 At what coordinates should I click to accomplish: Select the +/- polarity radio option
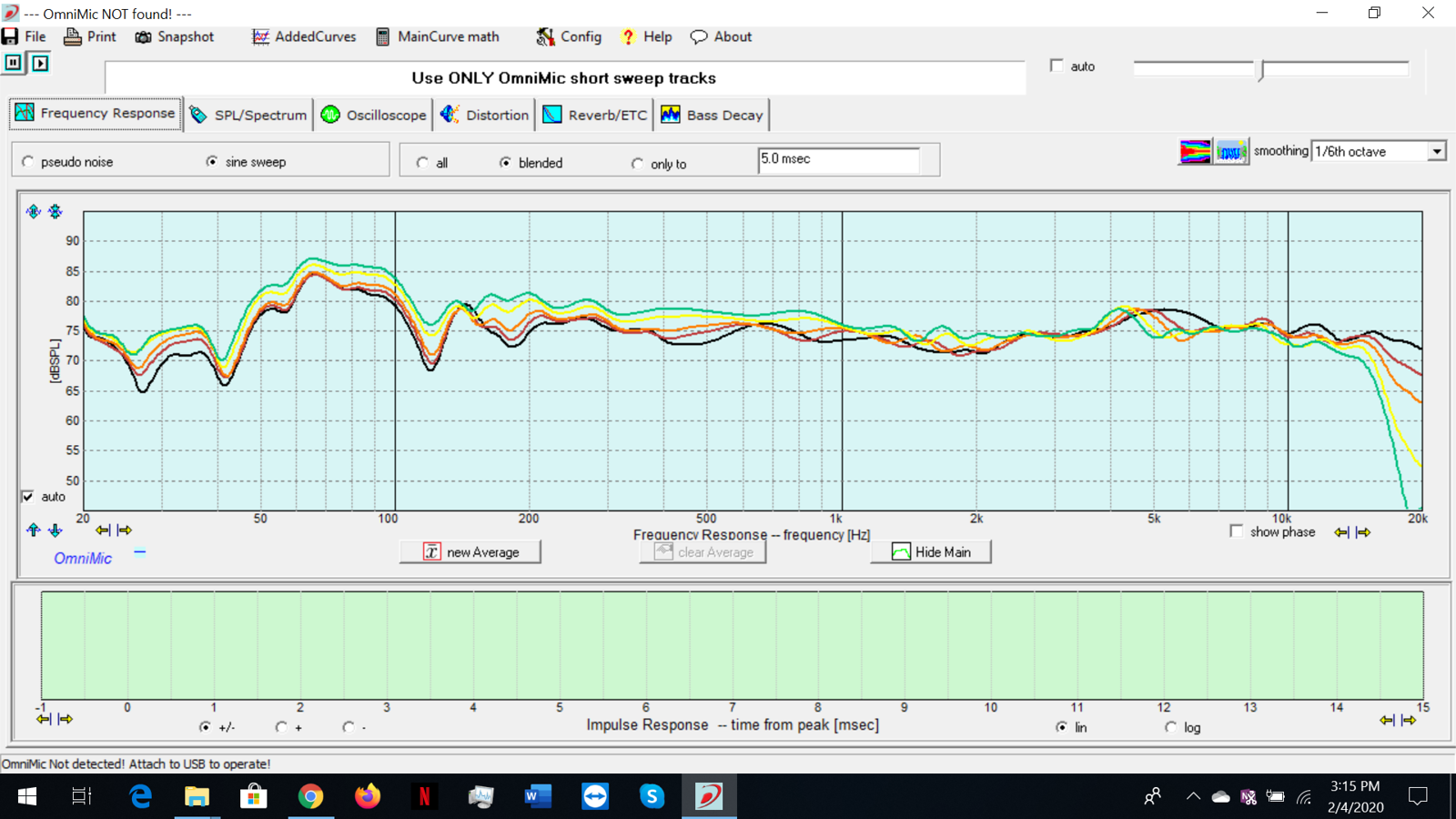[205, 727]
